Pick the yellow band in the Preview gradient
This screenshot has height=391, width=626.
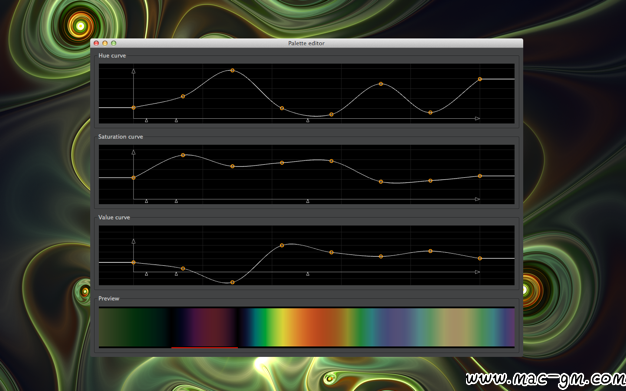(x=281, y=327)
